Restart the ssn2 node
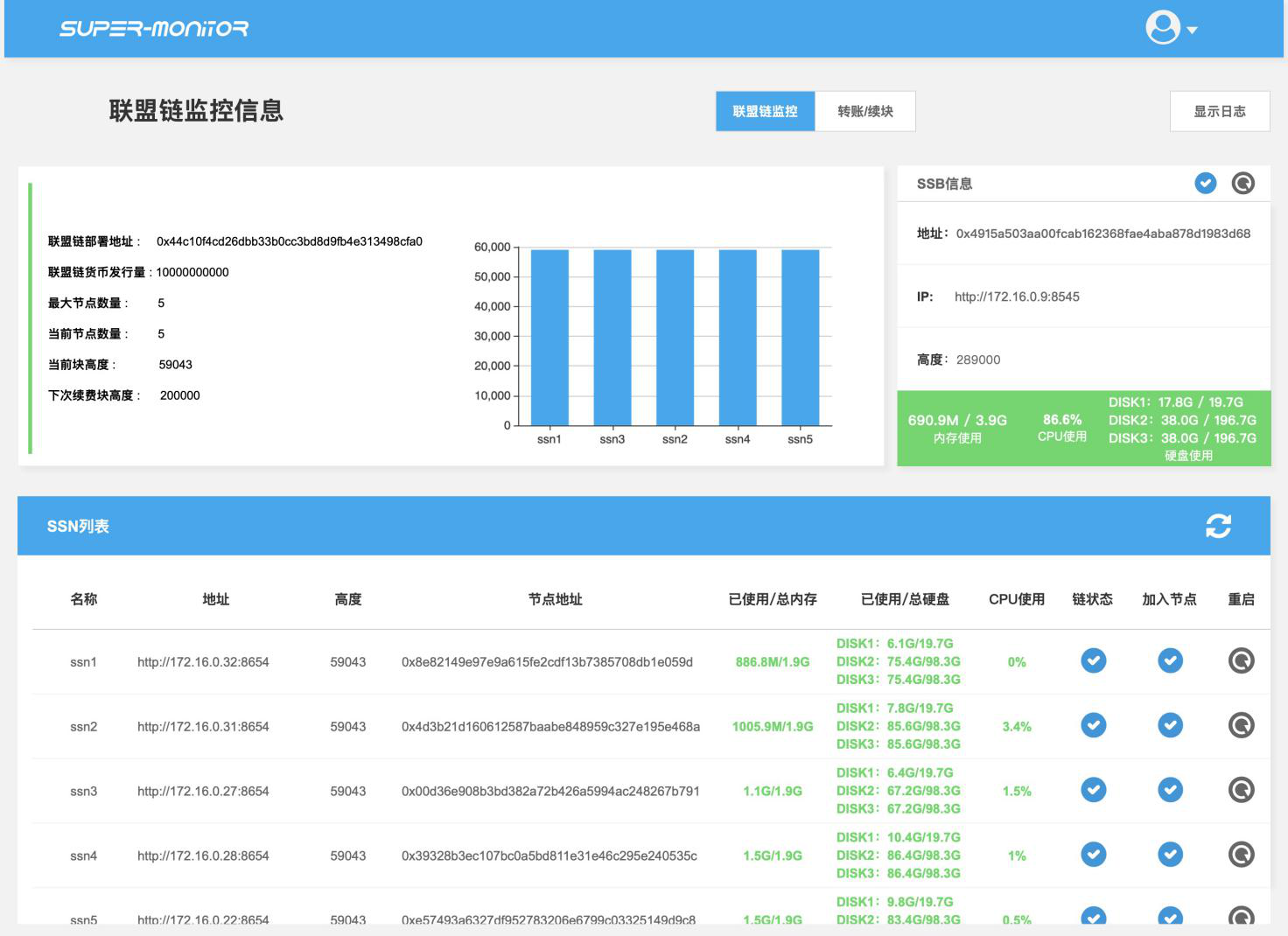Image resolution: width=1288 pixels, height=936 pixels. click(1241, 725)
